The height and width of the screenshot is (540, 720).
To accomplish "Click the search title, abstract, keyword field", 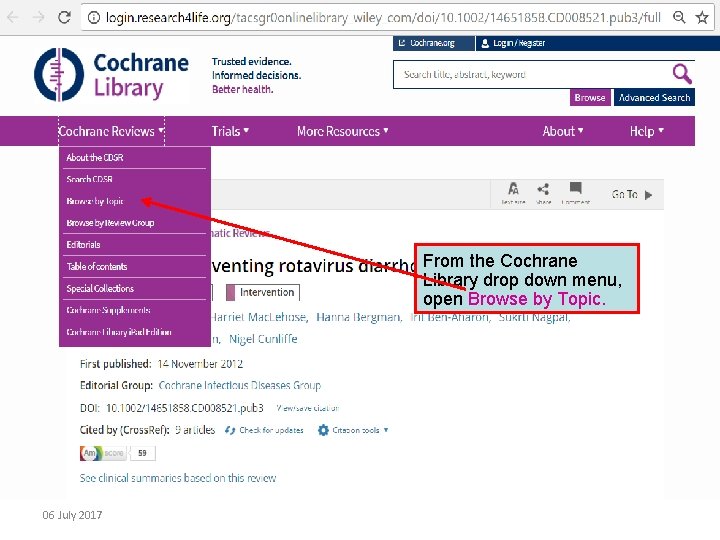I will tap(533, 74).
